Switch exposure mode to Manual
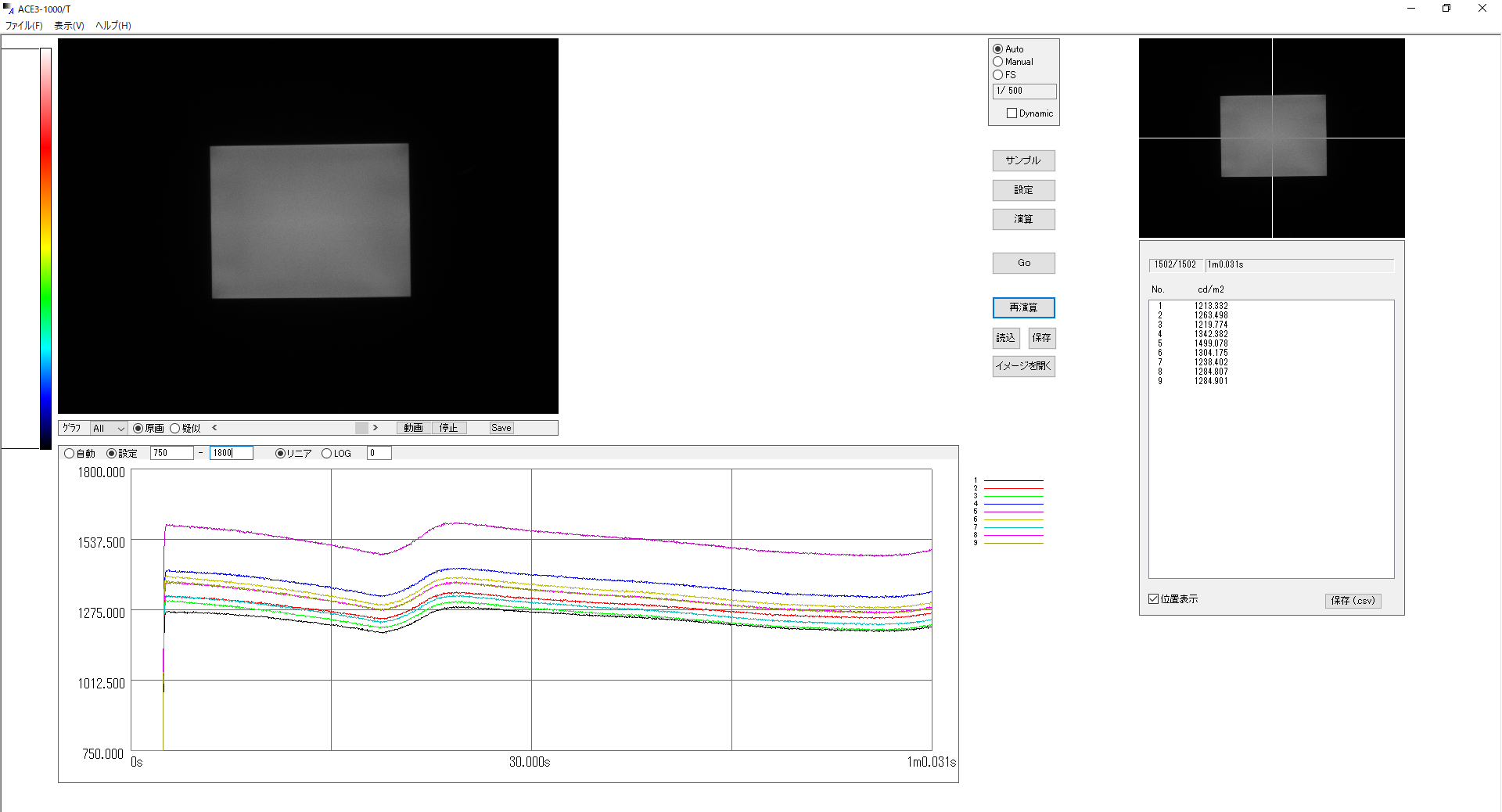 [998, 62]
